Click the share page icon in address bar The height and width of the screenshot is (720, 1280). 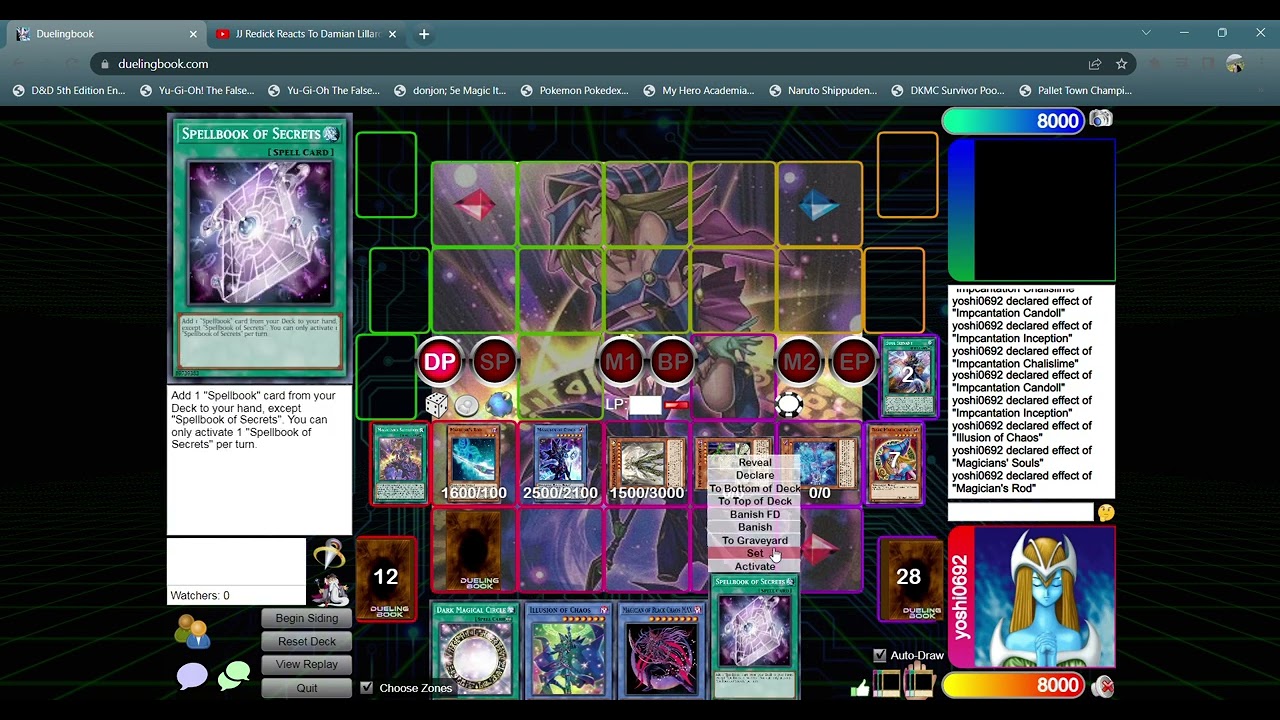(1095, 64)
